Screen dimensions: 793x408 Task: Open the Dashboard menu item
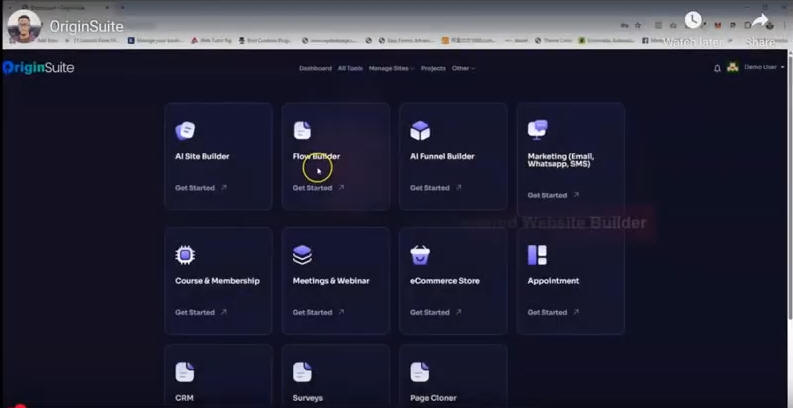coord(316,68)
